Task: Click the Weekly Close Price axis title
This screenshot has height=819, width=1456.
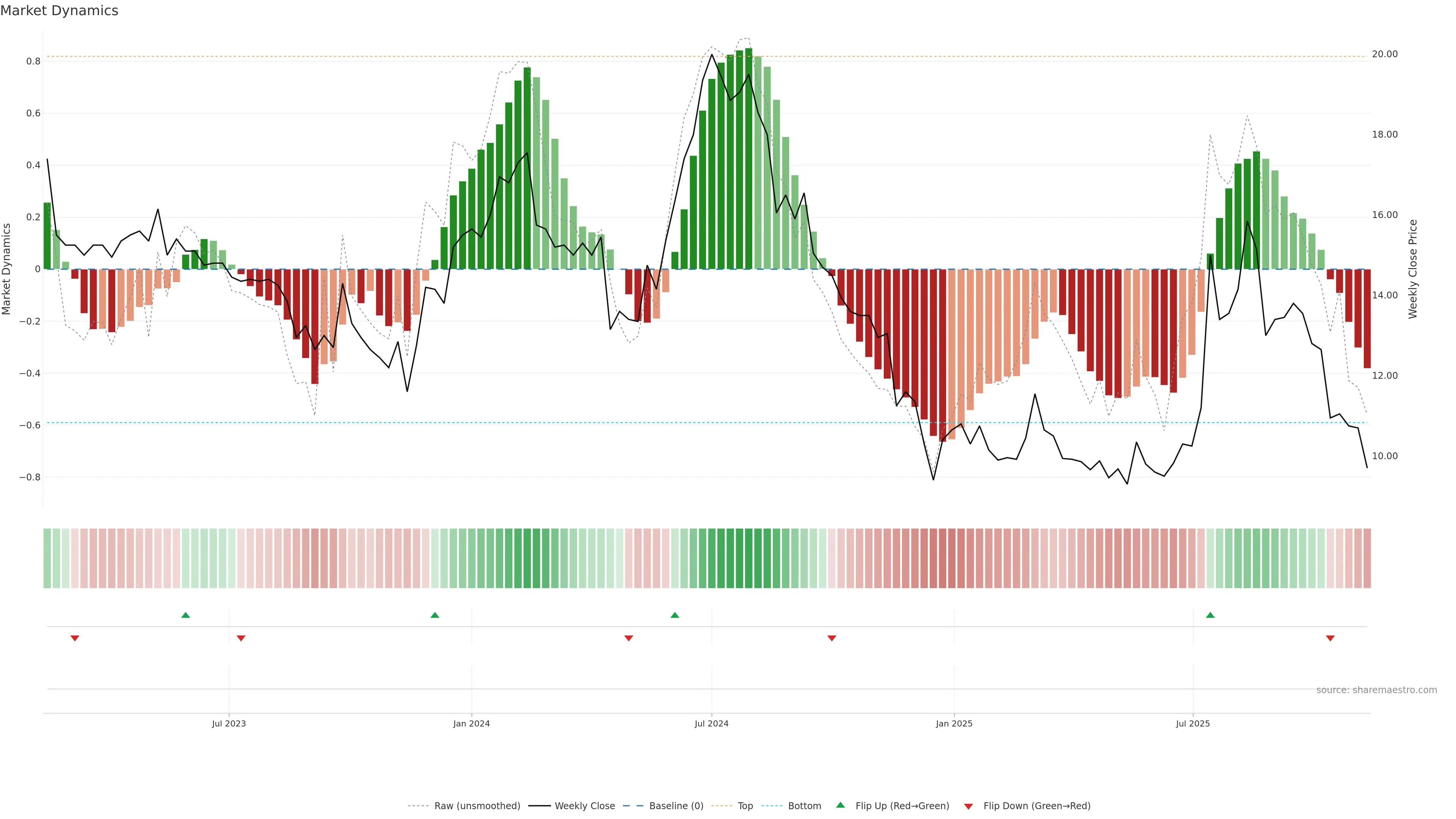Action: pyautogui.click(x=1412, y=269)
